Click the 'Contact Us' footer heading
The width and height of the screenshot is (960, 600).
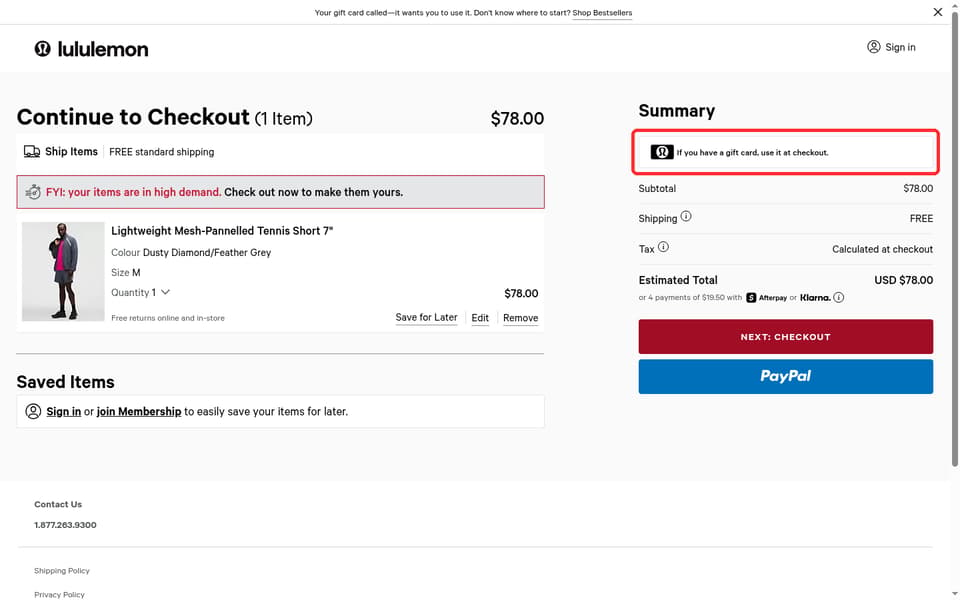pyautogui.click(x=58, y=504)
